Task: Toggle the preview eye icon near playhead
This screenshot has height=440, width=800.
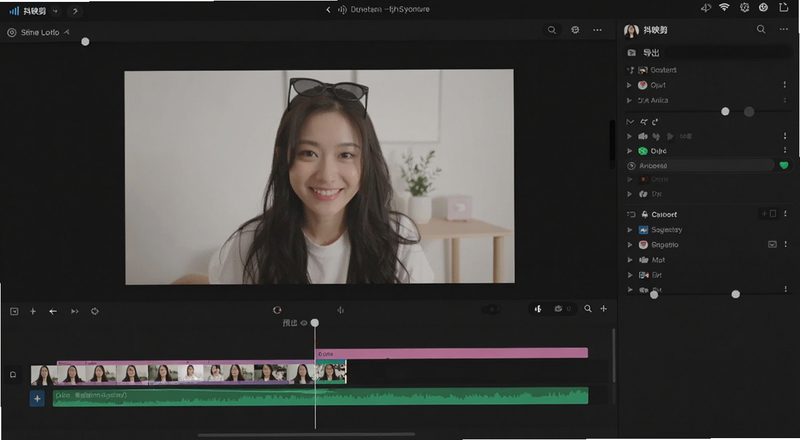Action: point(304,323)
